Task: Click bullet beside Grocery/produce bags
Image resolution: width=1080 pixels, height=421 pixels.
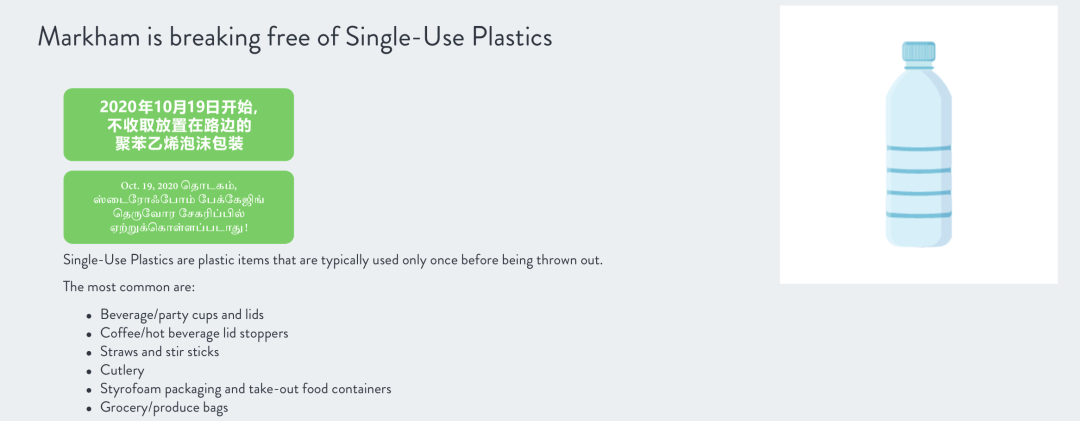Action: point(89,409)
